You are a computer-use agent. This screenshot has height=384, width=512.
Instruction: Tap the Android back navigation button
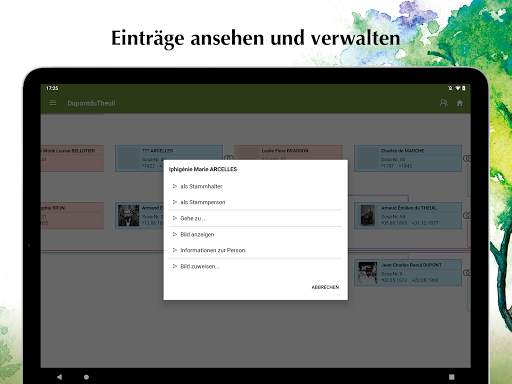point(59,377)
